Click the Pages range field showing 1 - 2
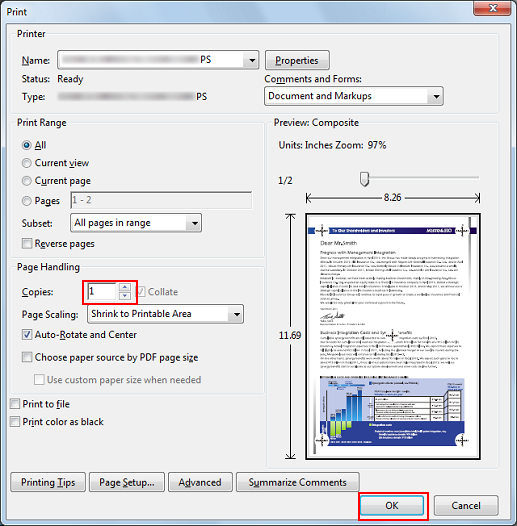Viewport: 517px width, 526px height. click(161, 200)
